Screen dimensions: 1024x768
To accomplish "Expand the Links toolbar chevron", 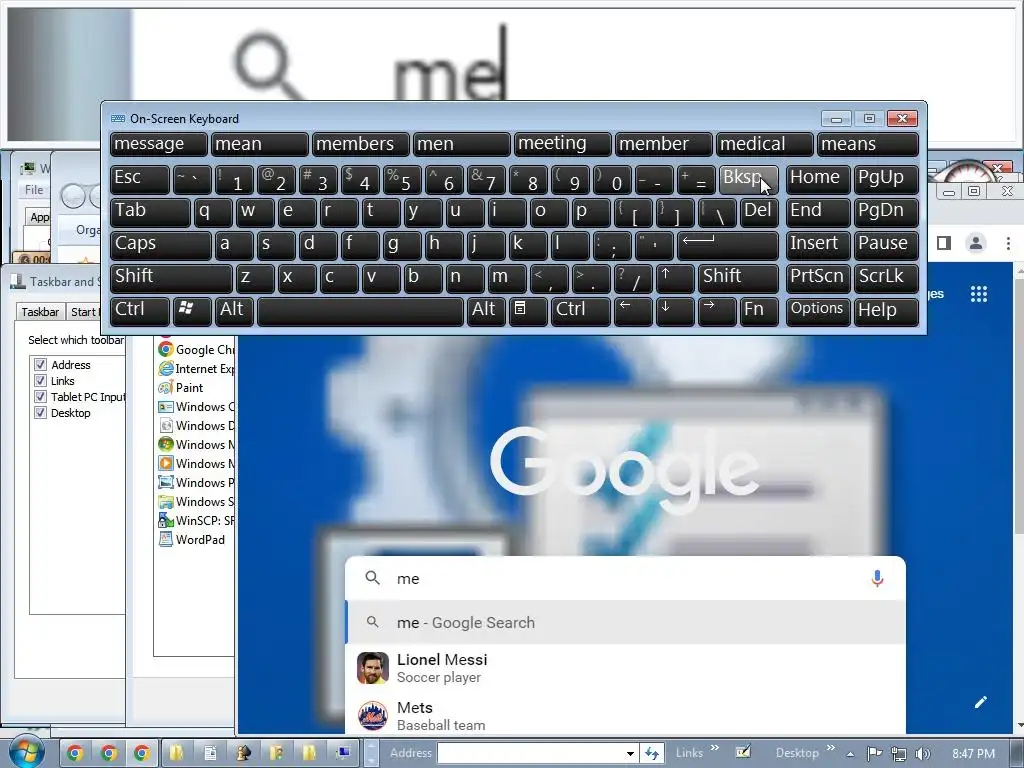I will pos(714,748).
